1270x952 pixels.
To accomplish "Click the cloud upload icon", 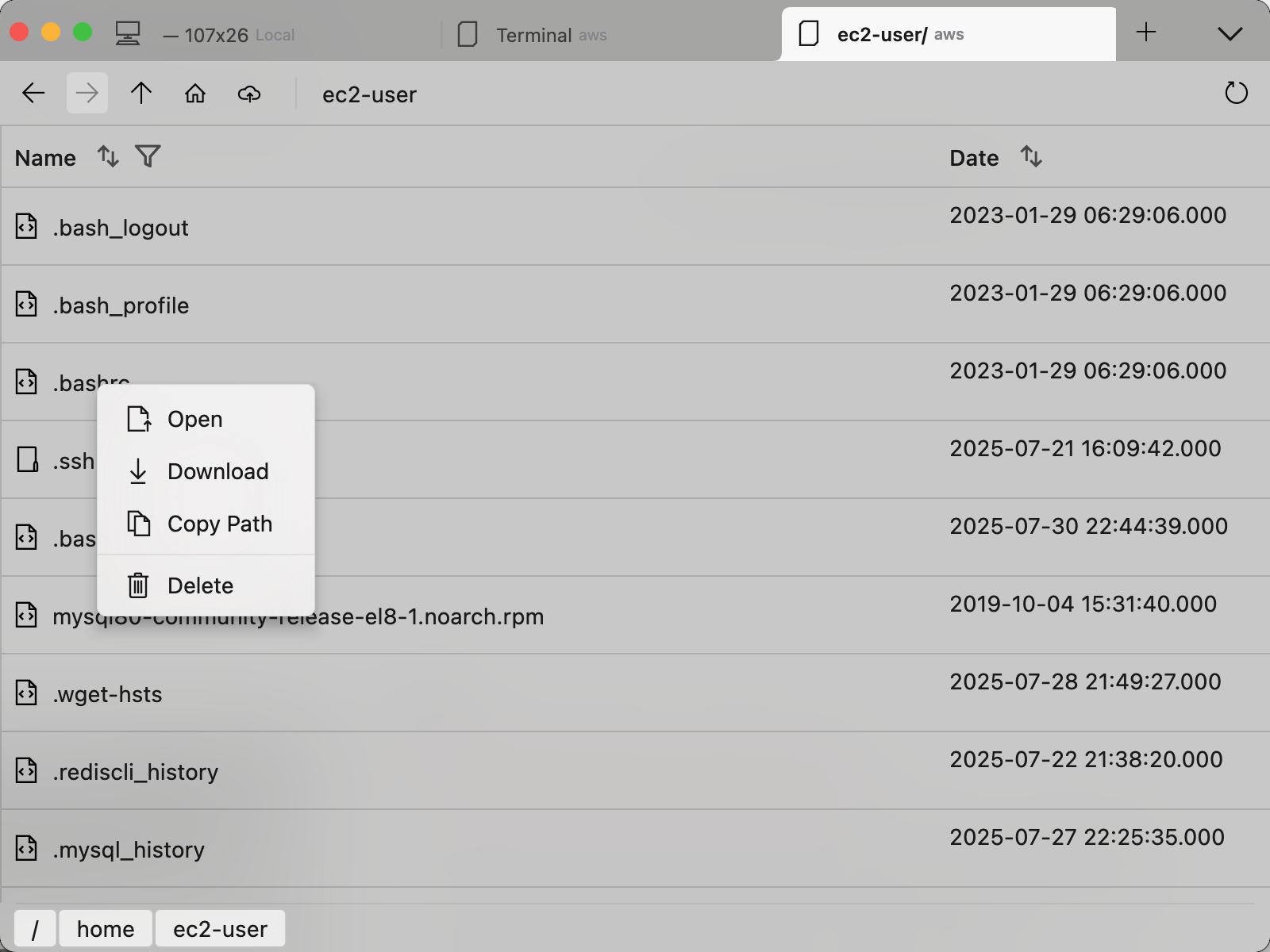I will pos(249,94).
